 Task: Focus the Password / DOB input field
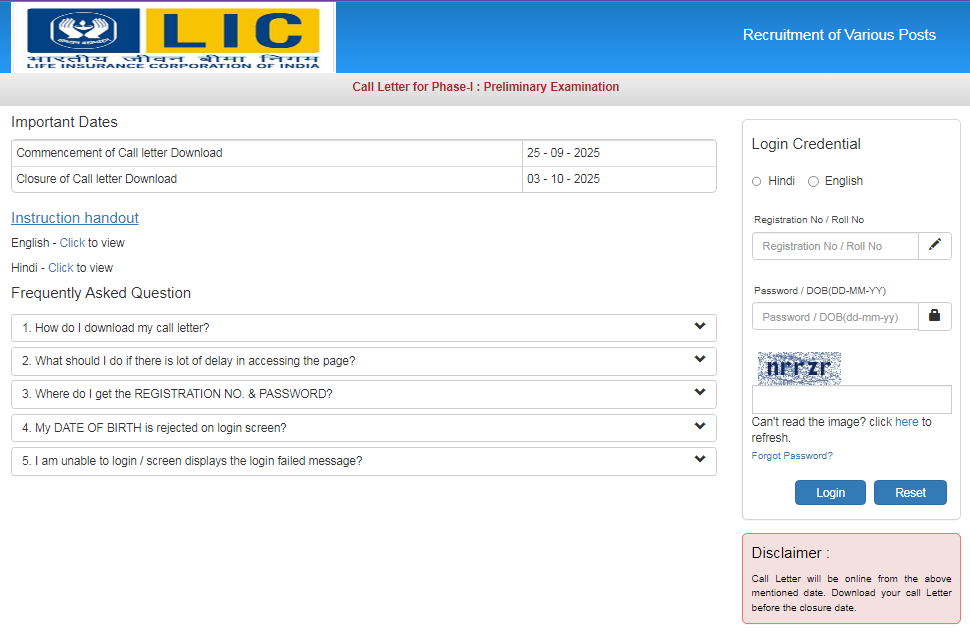[835, 317]
